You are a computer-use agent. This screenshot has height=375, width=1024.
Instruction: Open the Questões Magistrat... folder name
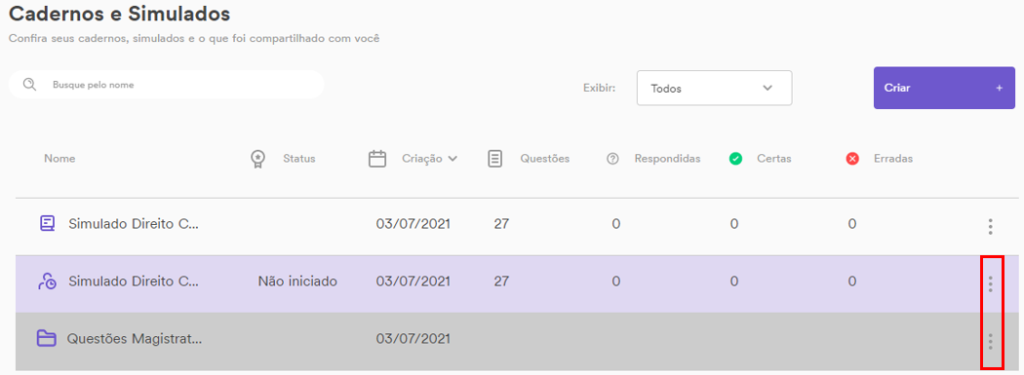[135, 339]
